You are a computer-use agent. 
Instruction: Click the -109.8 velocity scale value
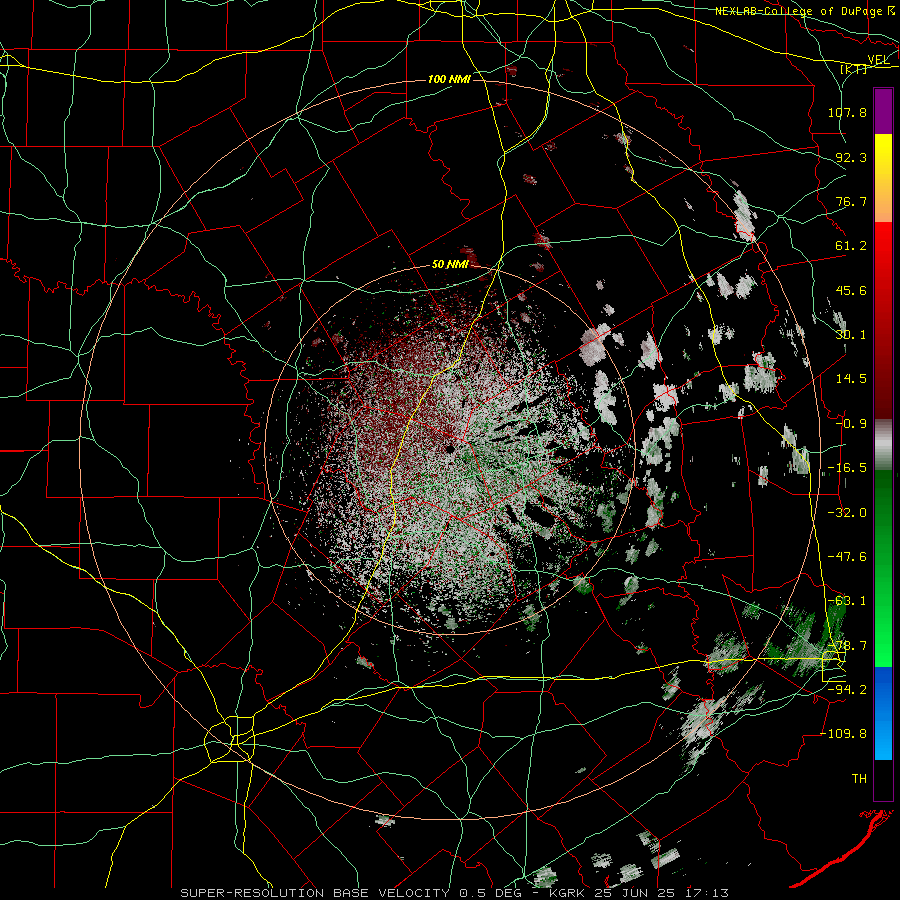pos(843,734)
